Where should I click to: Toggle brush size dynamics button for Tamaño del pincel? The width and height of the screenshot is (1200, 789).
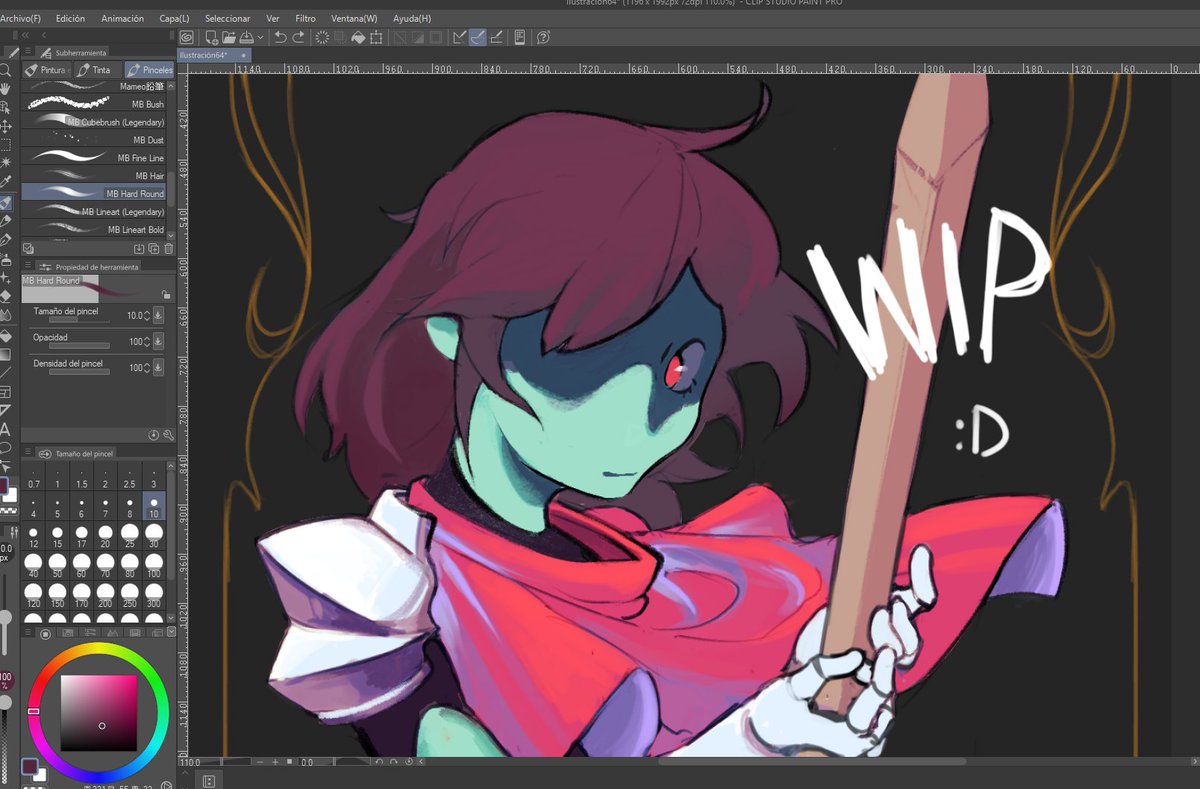tap(157, 315)
